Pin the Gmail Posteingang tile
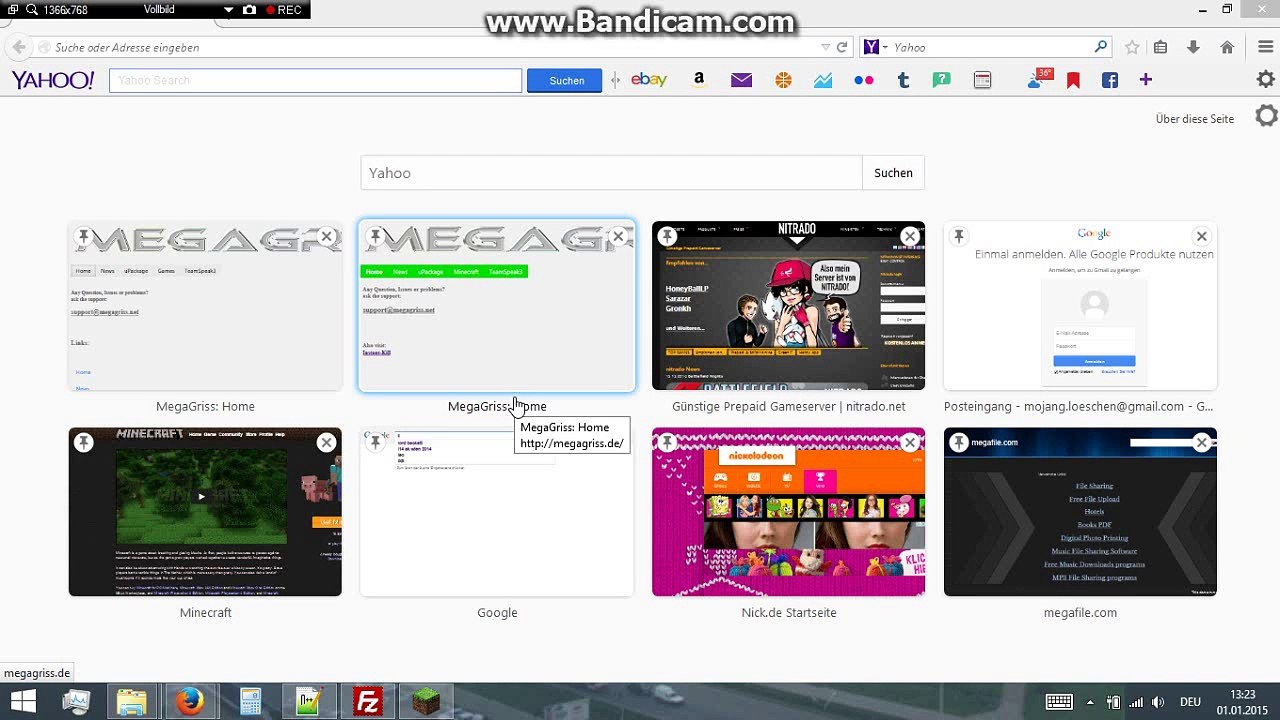The height and width of the screenshot is (720, 1280). [958, 237]
